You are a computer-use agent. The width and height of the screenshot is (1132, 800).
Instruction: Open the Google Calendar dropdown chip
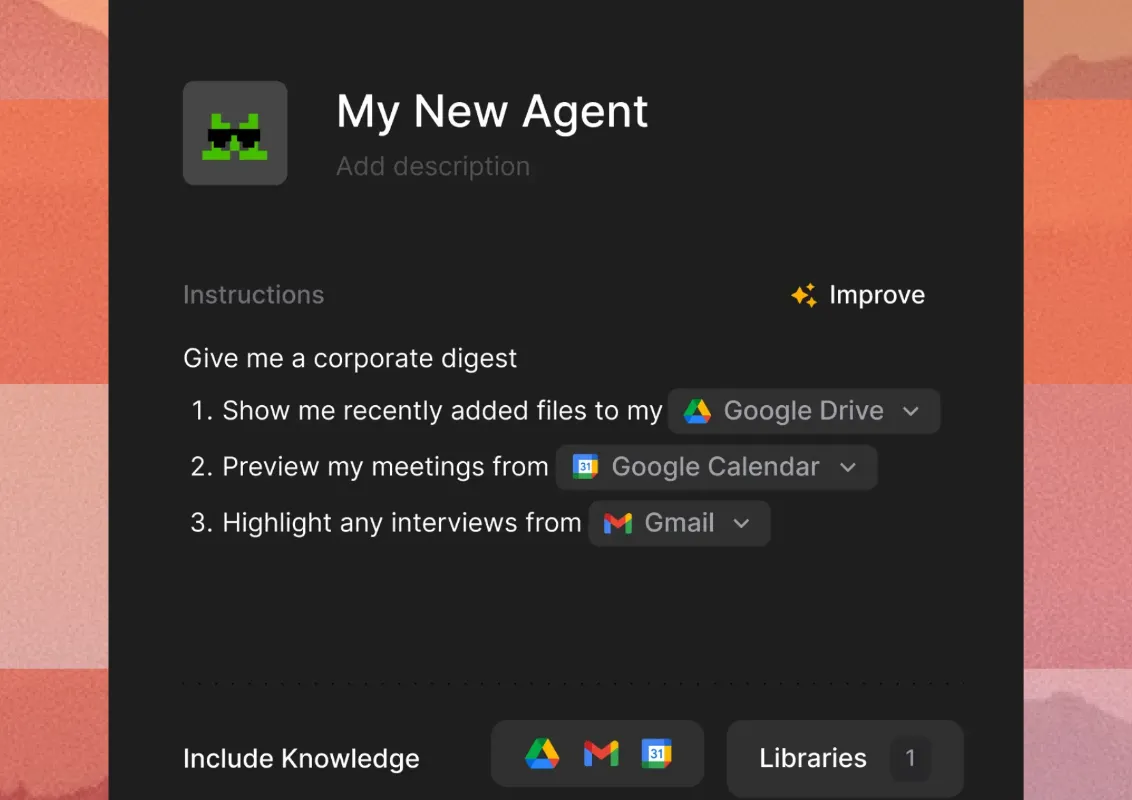(x=716, y=466)
